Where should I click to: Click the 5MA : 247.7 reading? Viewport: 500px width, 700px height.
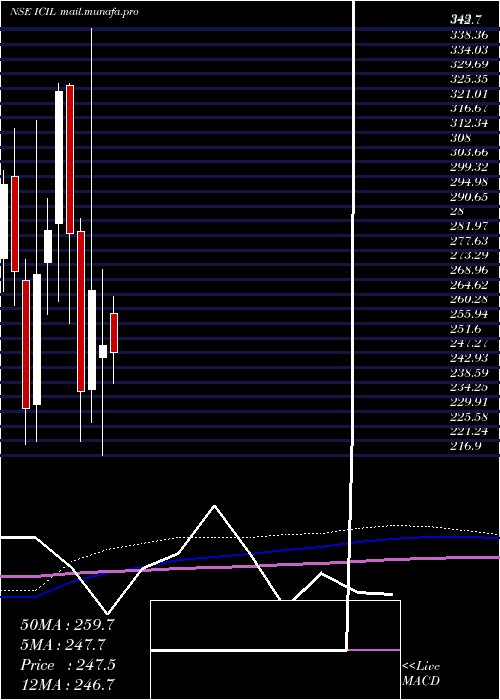point(63,645)
